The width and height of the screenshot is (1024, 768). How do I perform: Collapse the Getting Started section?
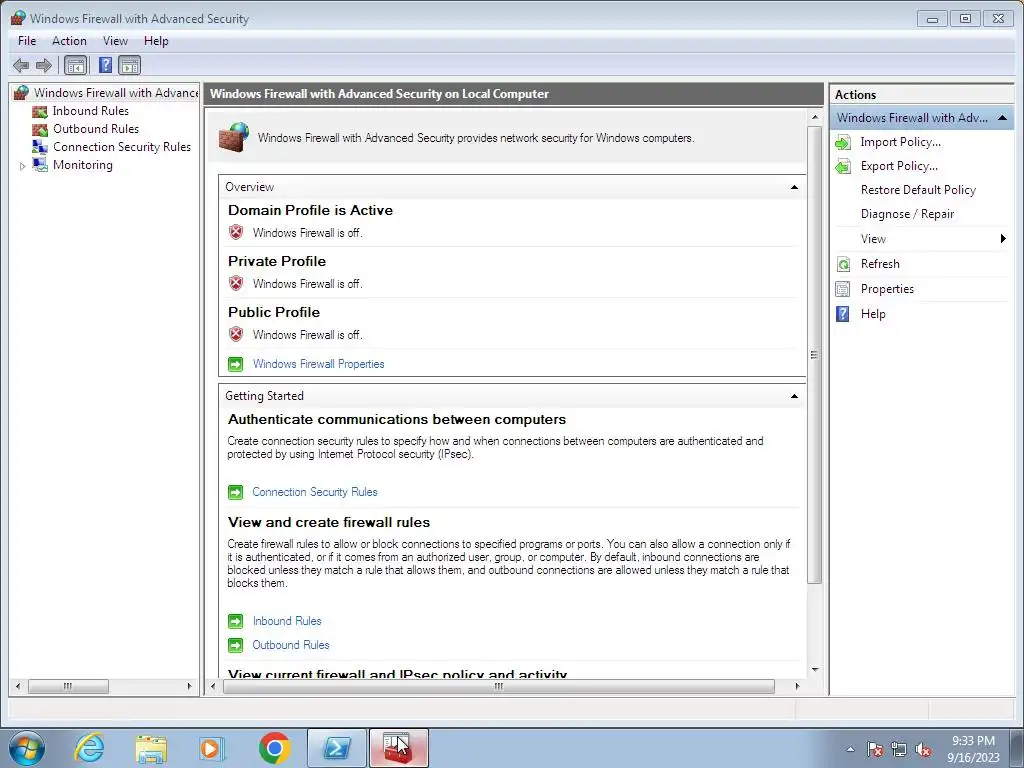click(794, 396)
